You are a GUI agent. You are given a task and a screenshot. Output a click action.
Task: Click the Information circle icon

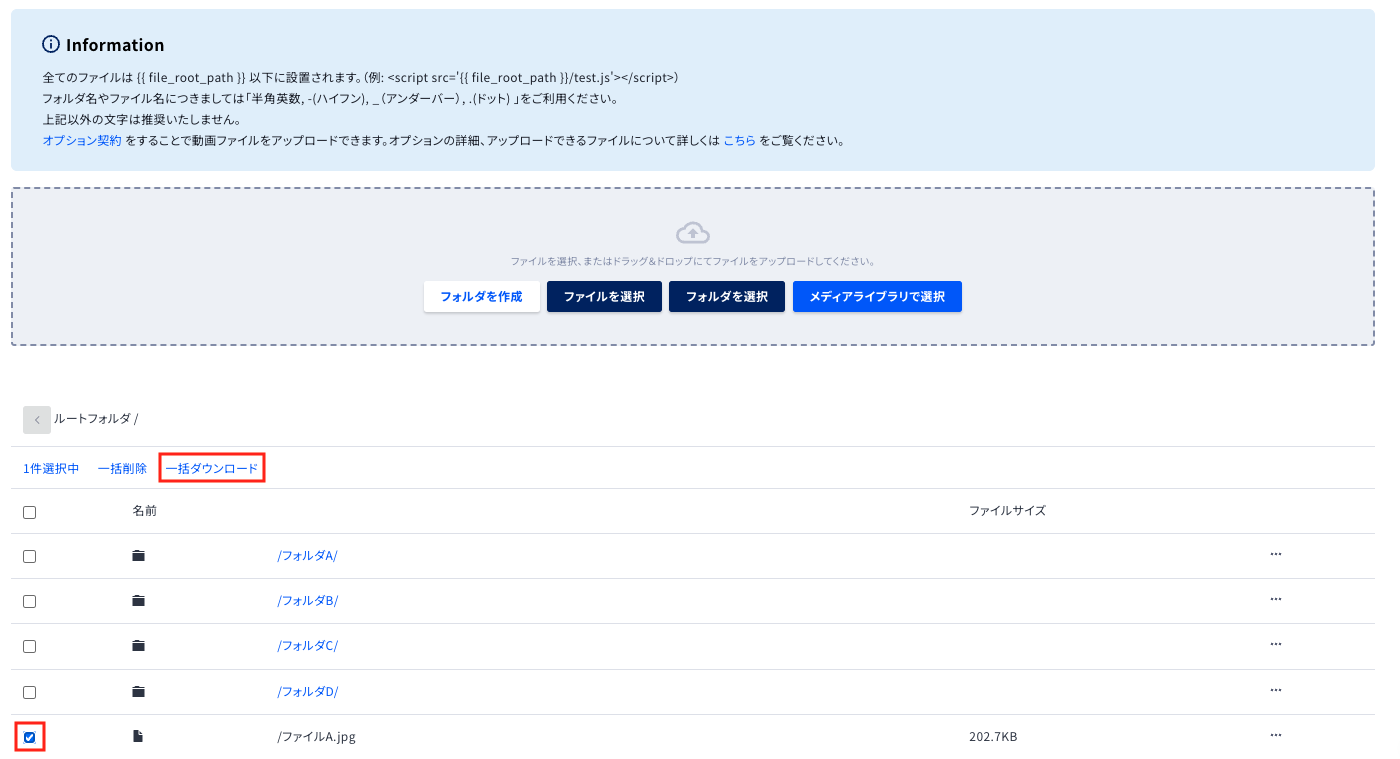[51, 44]
